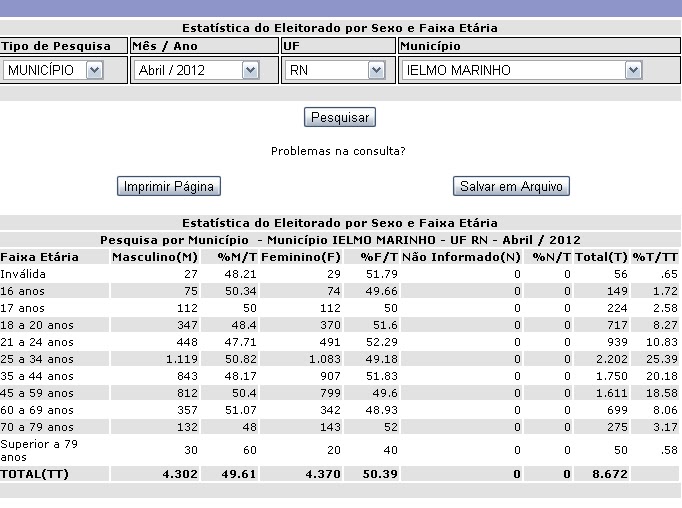Select the Feminino(F) column header
The image size is (682, 508).
301,257
